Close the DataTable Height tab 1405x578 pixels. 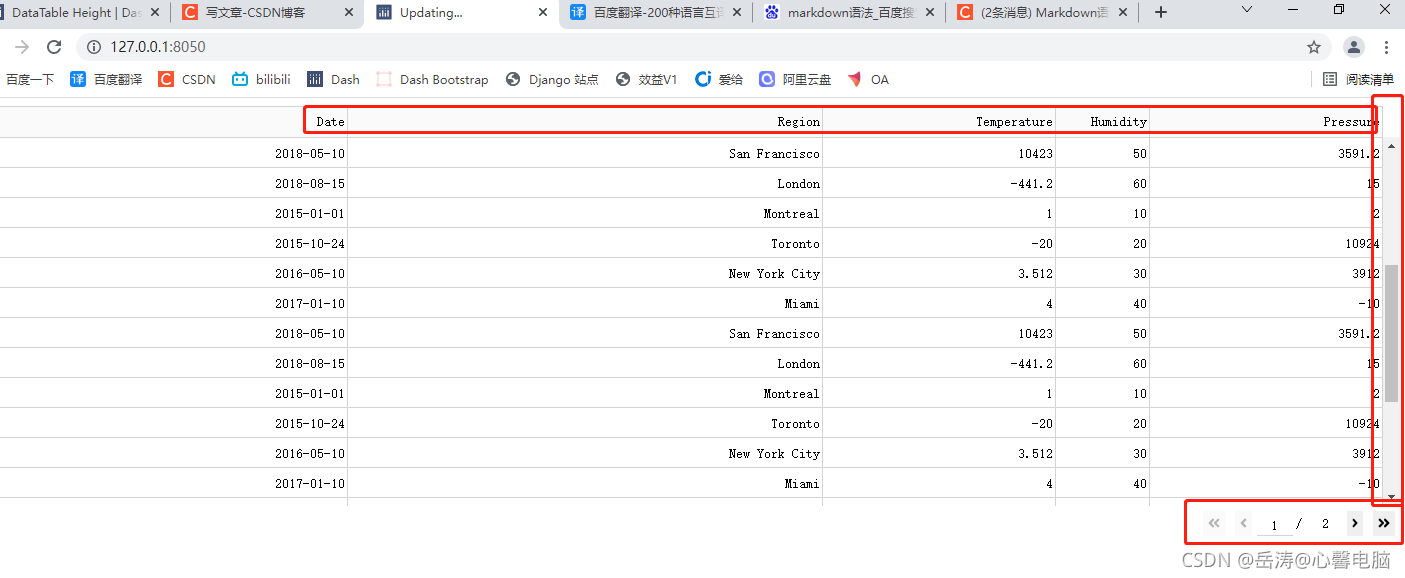click(x=155, y=13)
